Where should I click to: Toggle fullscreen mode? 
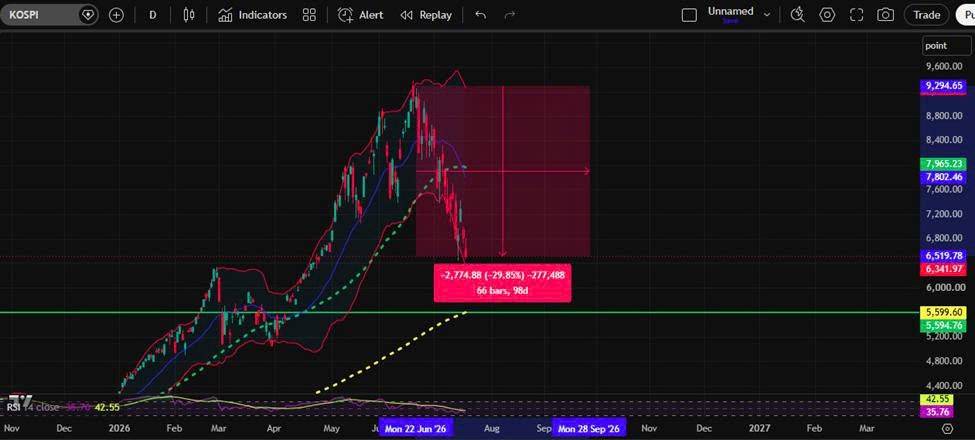(x=857, y=16)
